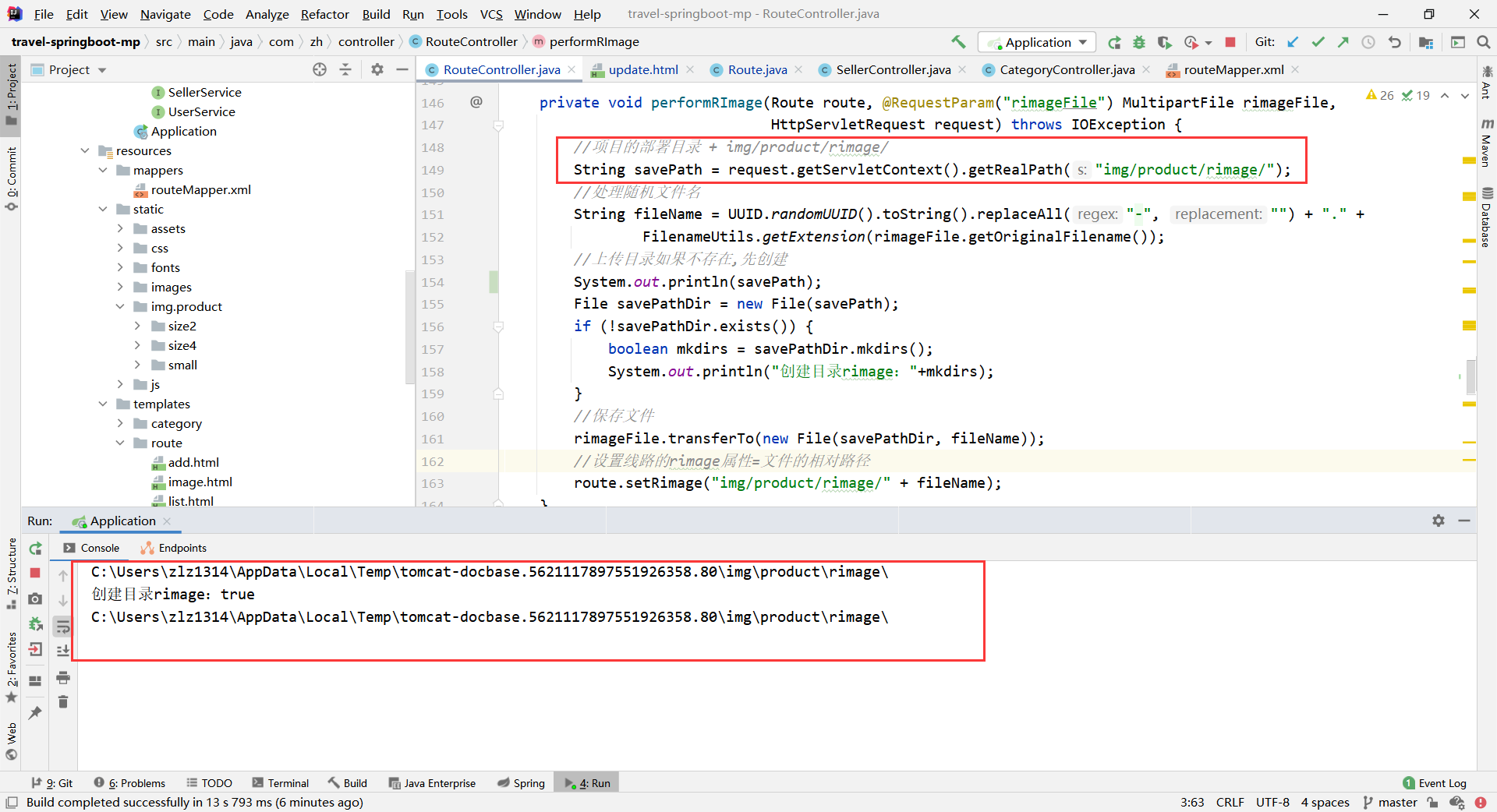Change the CRLF line separator
Image resolution: width=1497 pixels, height=812 pixels.
pos(1230,803)
